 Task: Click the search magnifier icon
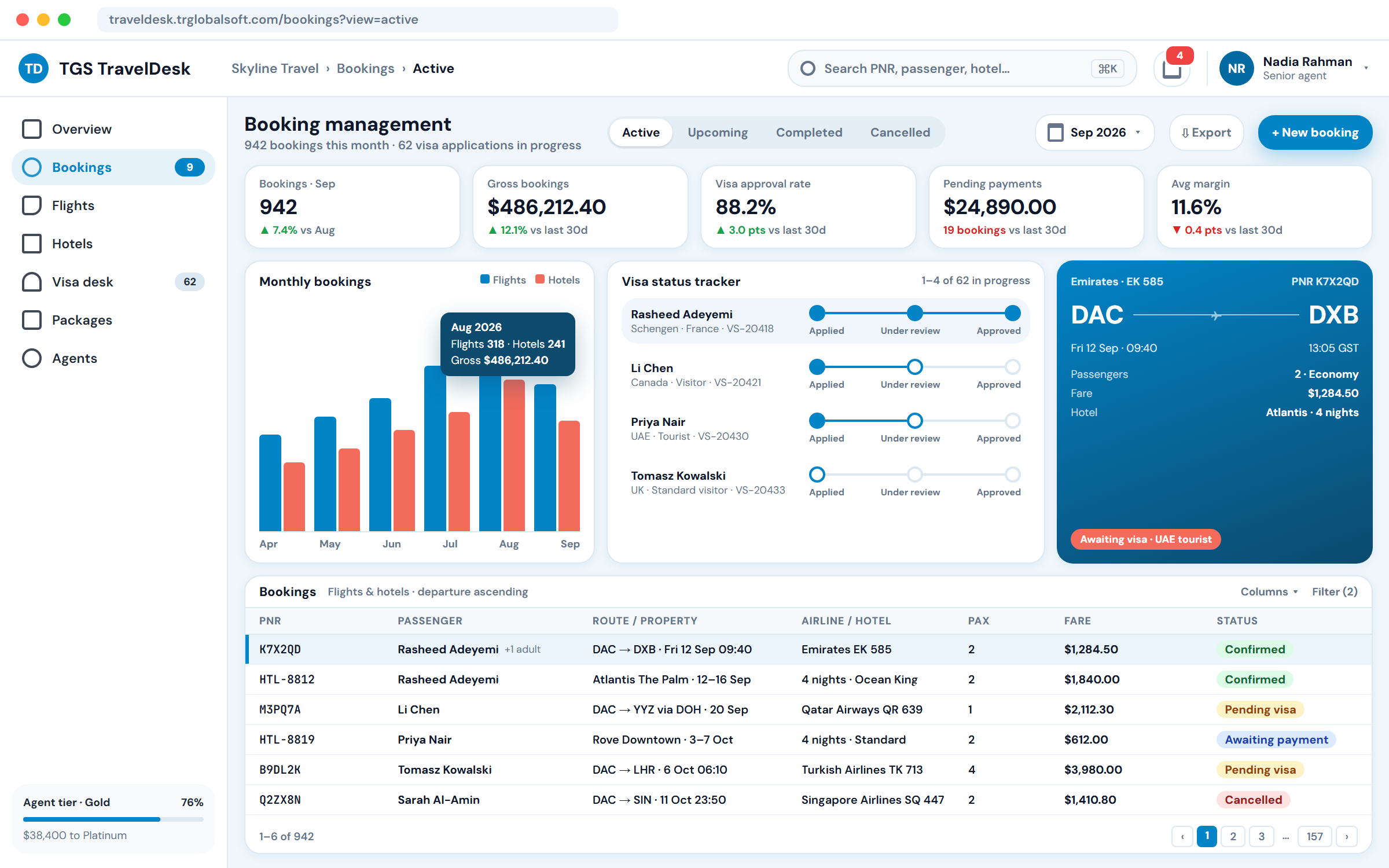click(808, 68)
